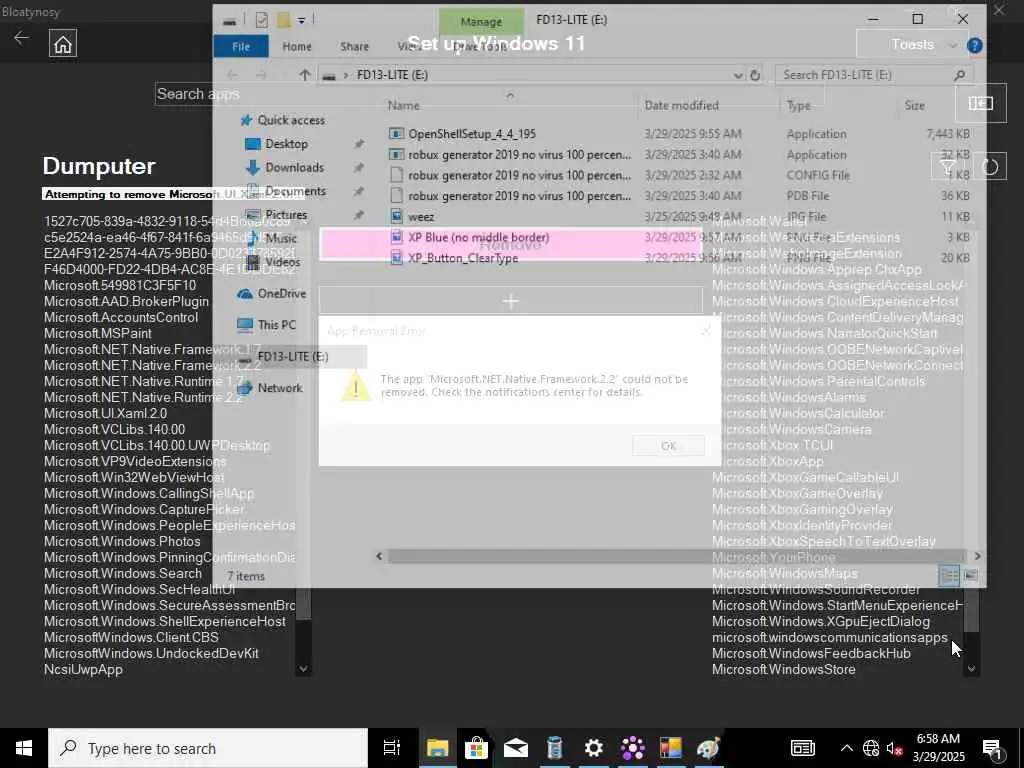This screenshot has height=768, width=1024.
Task: Select Microsoft.WindowsStore in right list
Action: [x=783, y=670]
